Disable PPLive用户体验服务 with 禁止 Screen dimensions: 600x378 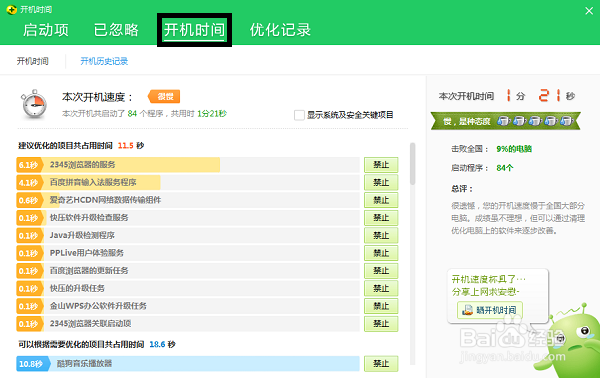pyautogui.click(x=381, y=253)
